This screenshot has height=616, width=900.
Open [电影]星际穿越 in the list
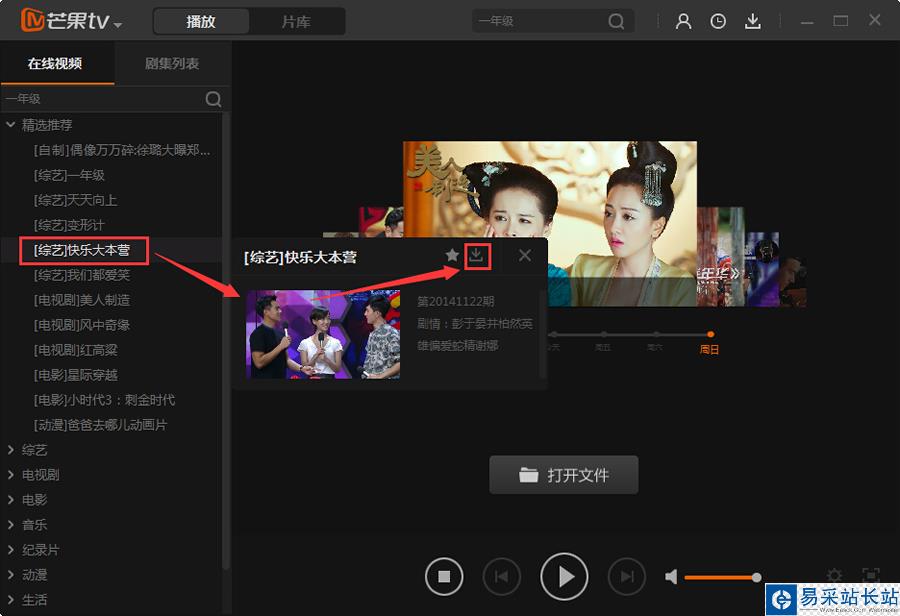coord(75,375)
